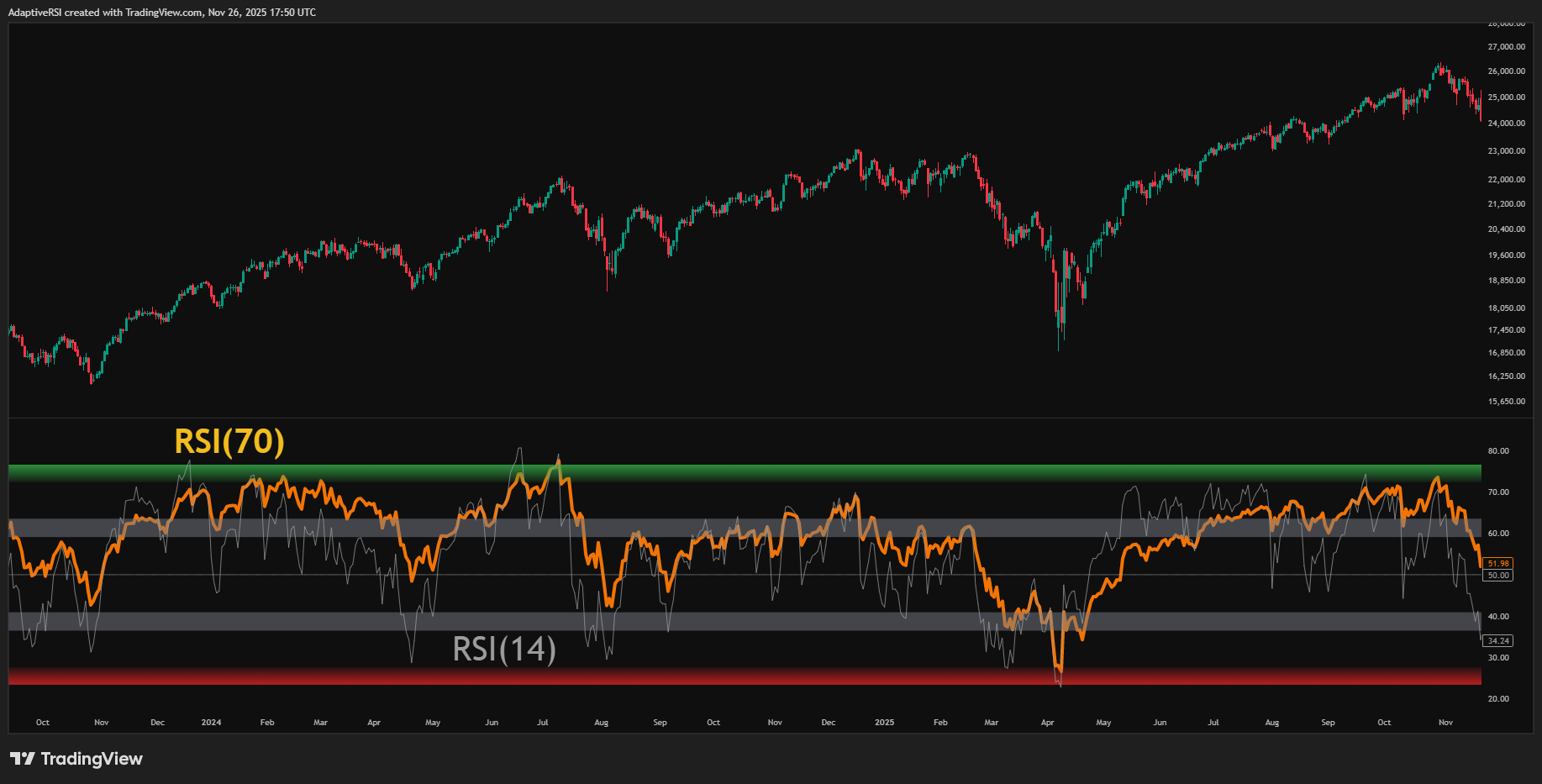This screenshot has height=784, width=1542.
Task: Select the 30.00 RSI scale label
Action: [1498, 658]
